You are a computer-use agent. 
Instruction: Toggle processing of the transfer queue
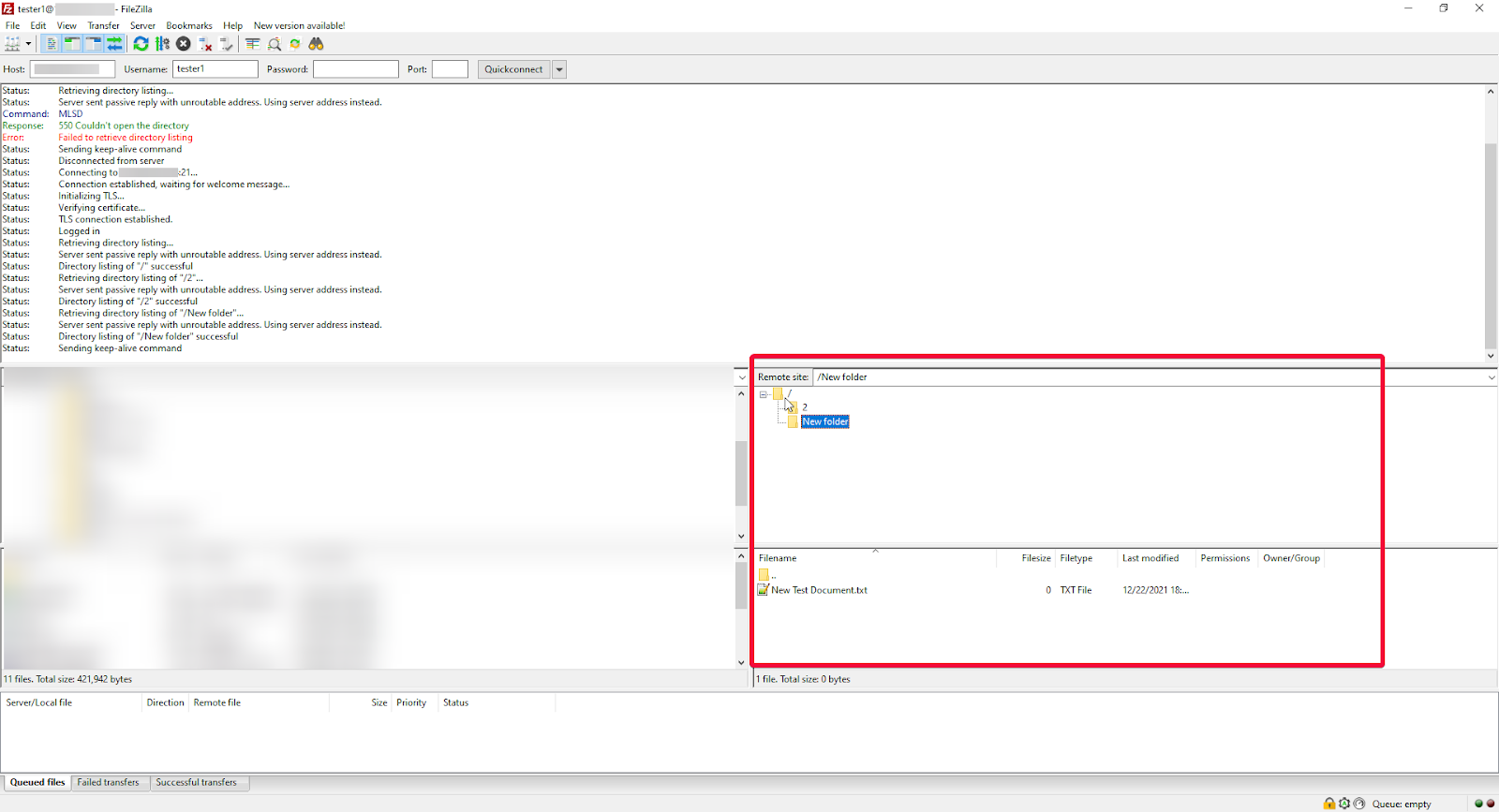coord(162,44)
